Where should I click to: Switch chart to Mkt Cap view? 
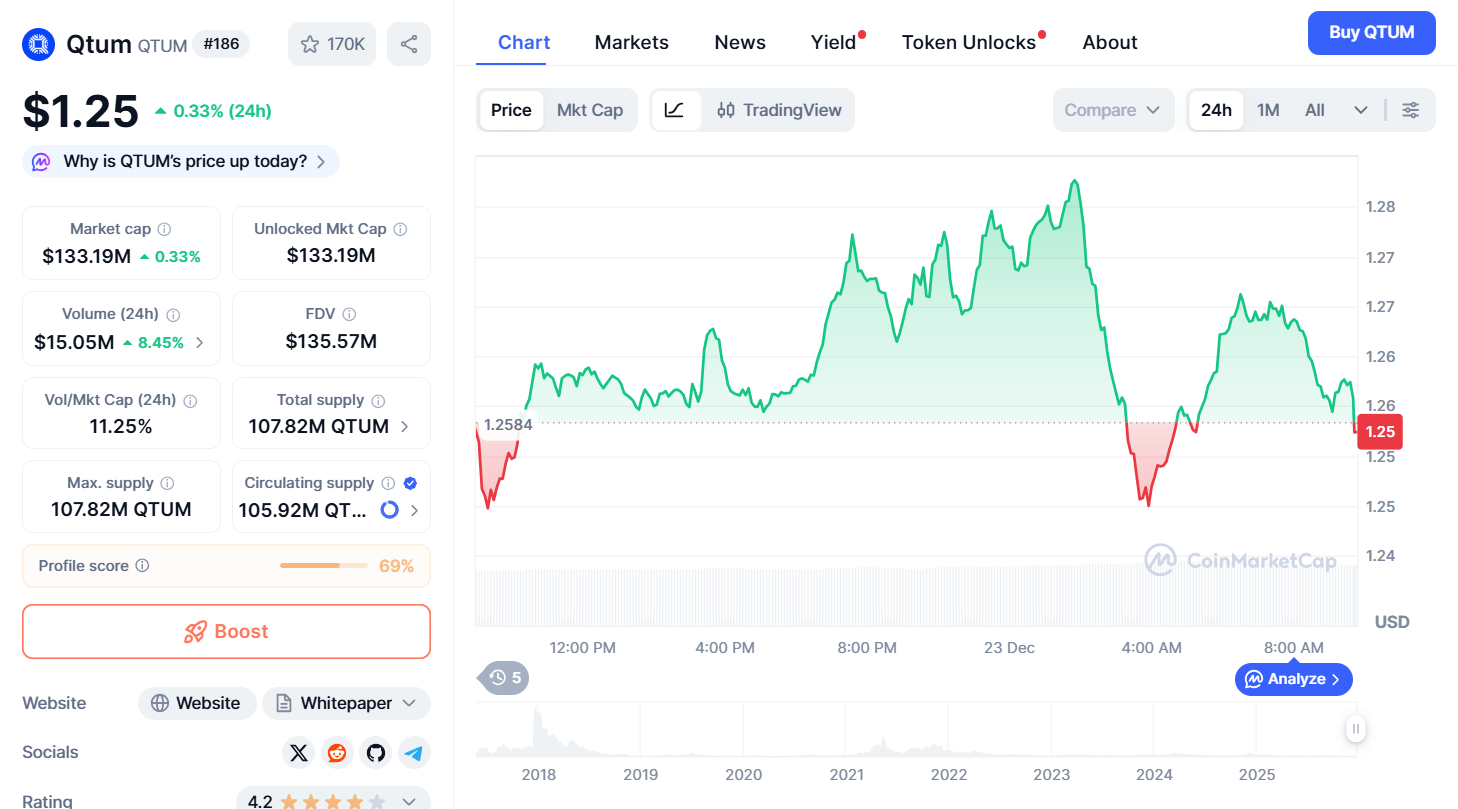[x=589, y=110]
